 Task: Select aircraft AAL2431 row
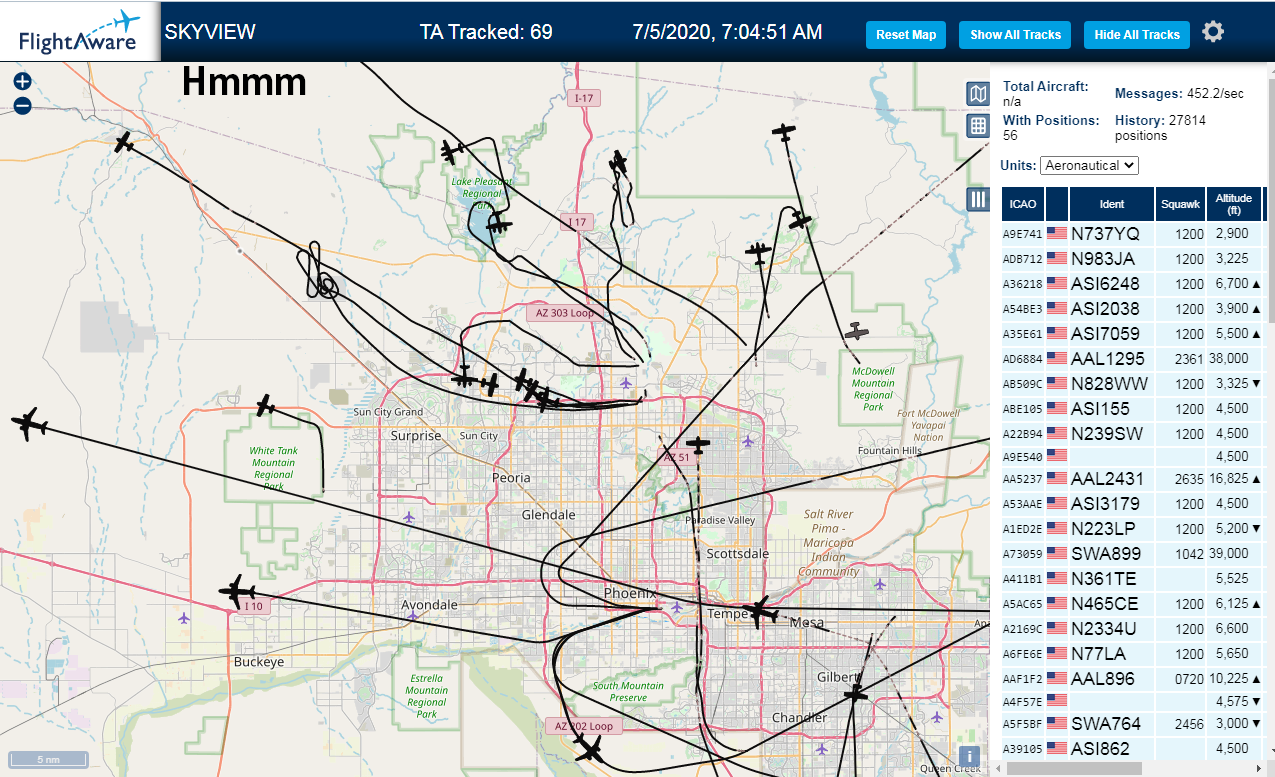[x=1135, y=479]
